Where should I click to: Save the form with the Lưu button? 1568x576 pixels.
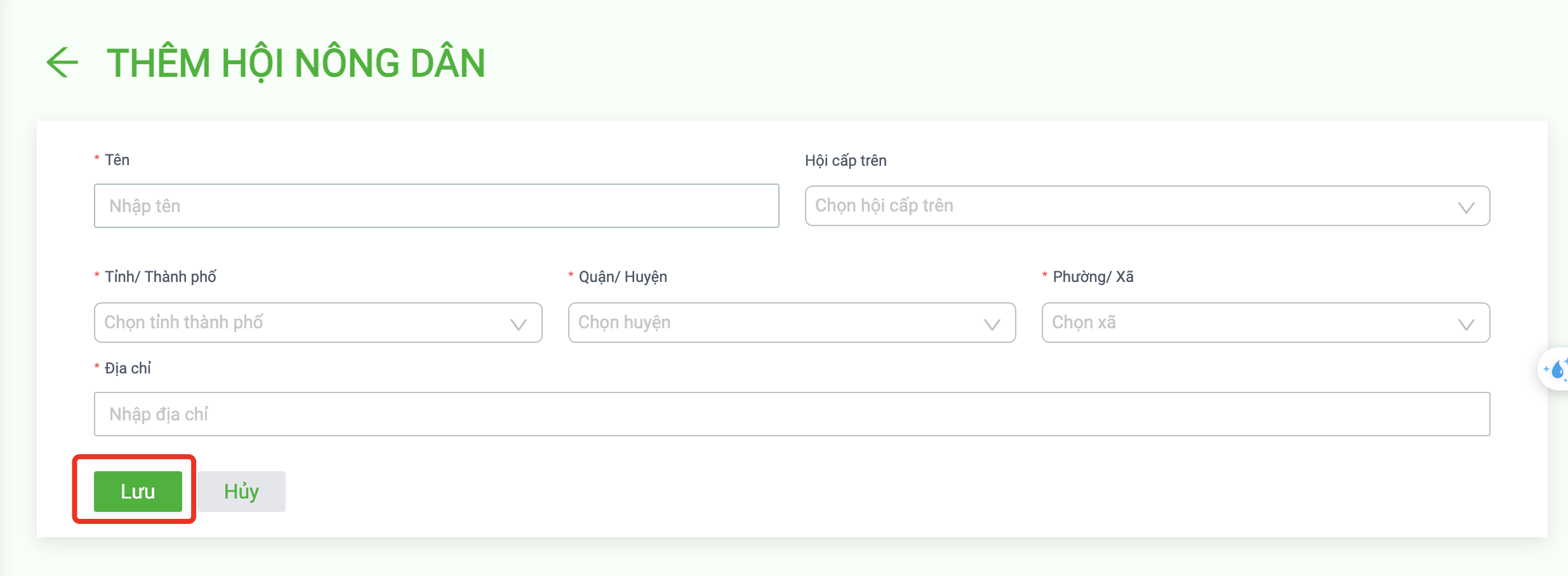coord(138,492)
